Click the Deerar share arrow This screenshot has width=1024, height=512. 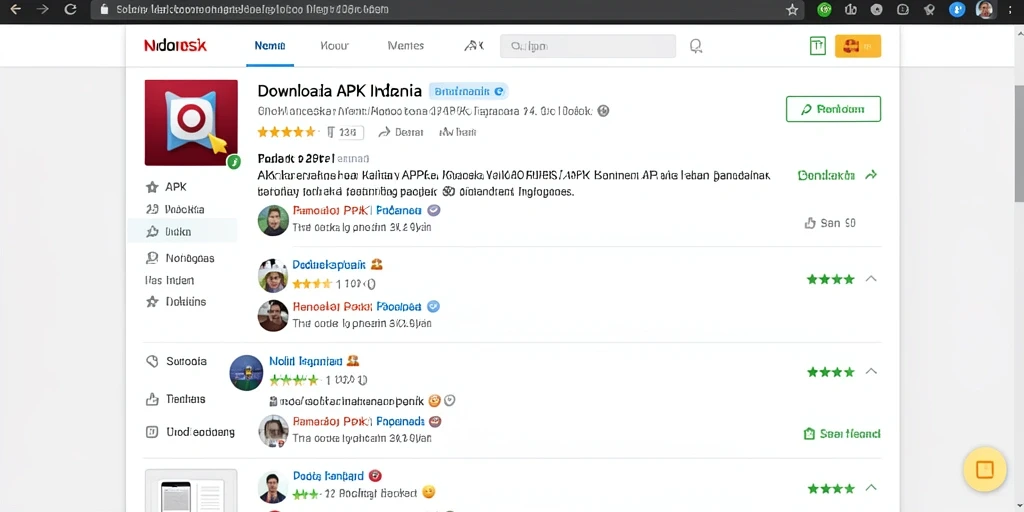pos(401,132)
